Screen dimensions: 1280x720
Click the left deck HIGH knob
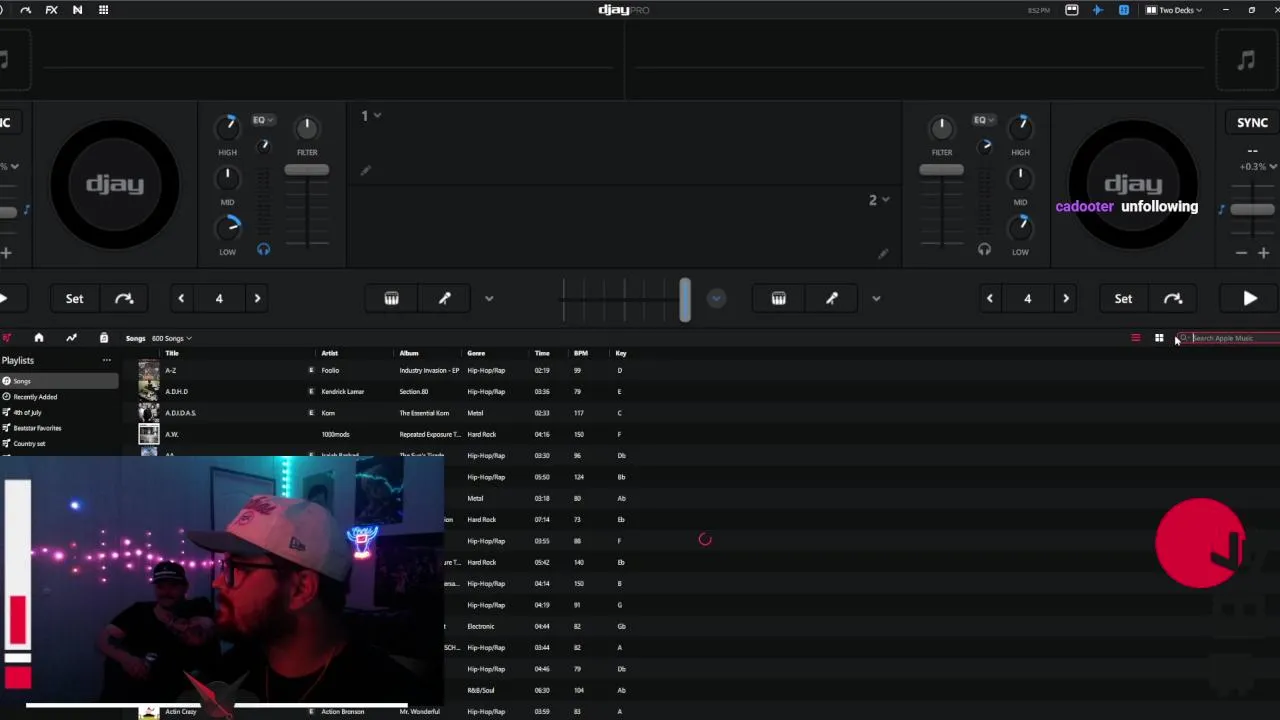coord(228,127)
